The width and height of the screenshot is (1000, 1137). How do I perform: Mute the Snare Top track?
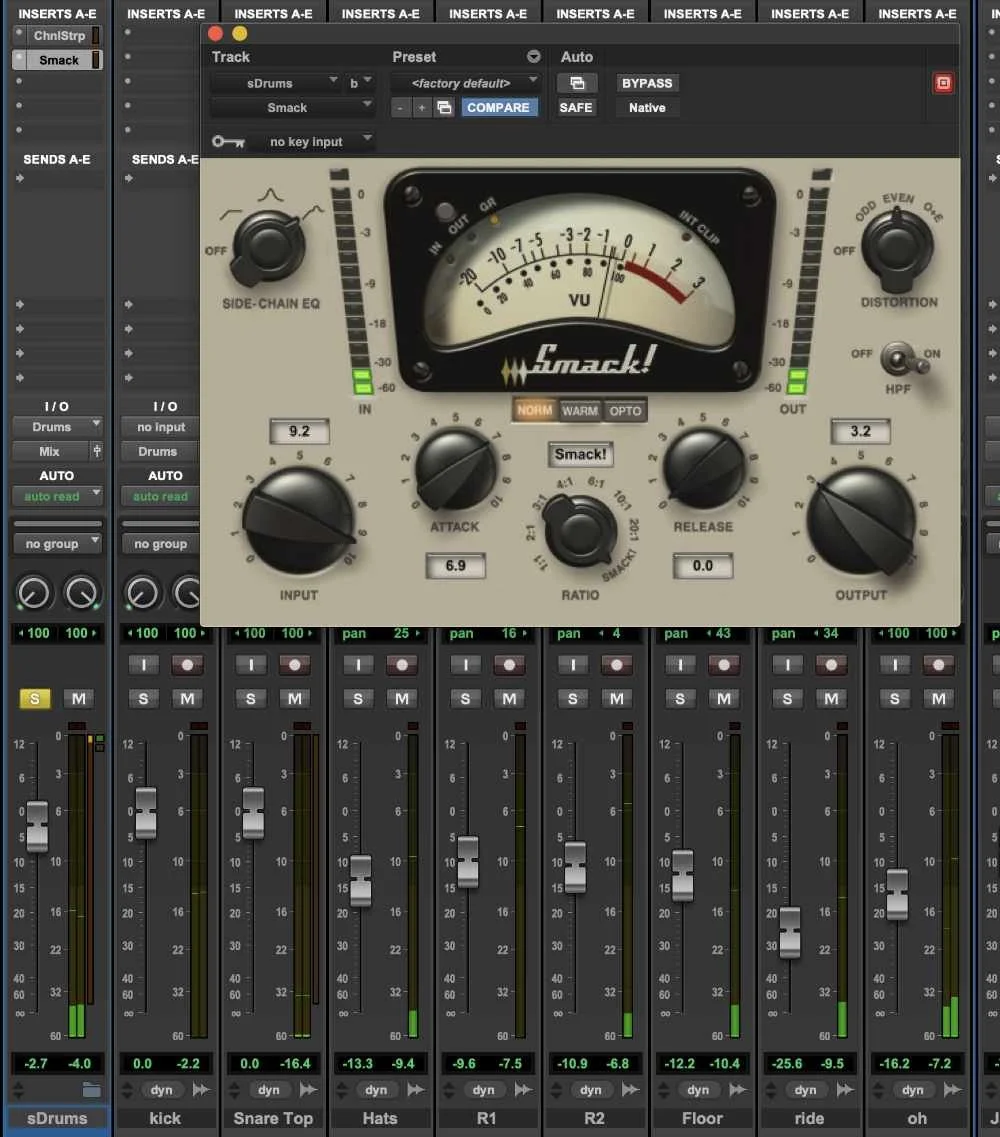click(294, 698)
